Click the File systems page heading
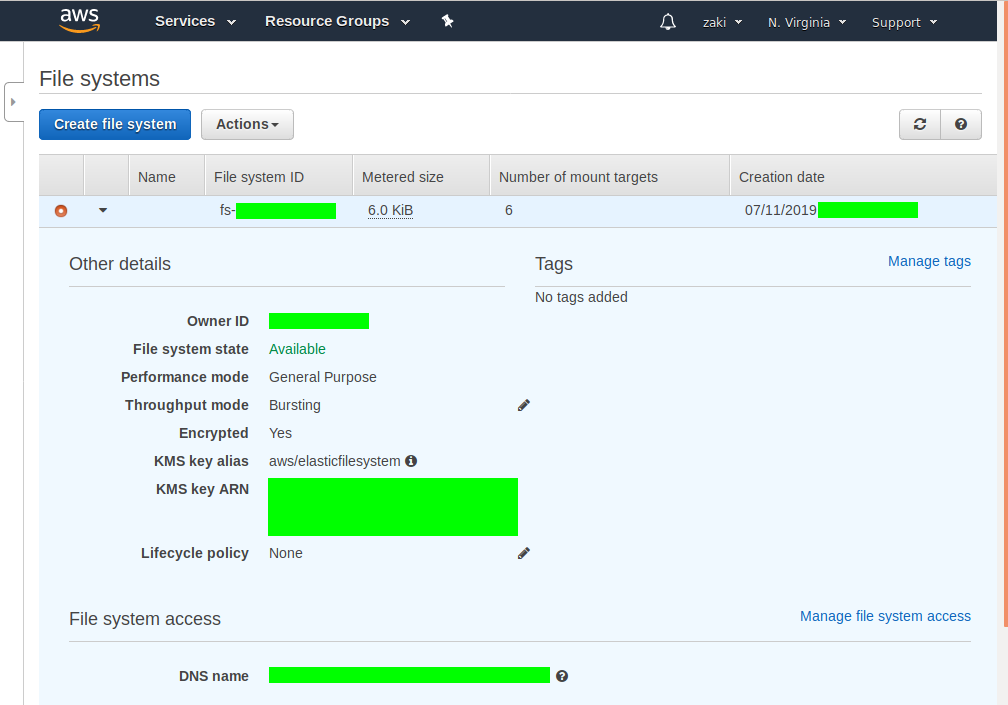This screenshot has height=705, width=1008. pyautogui.click(x=99, y=78)
